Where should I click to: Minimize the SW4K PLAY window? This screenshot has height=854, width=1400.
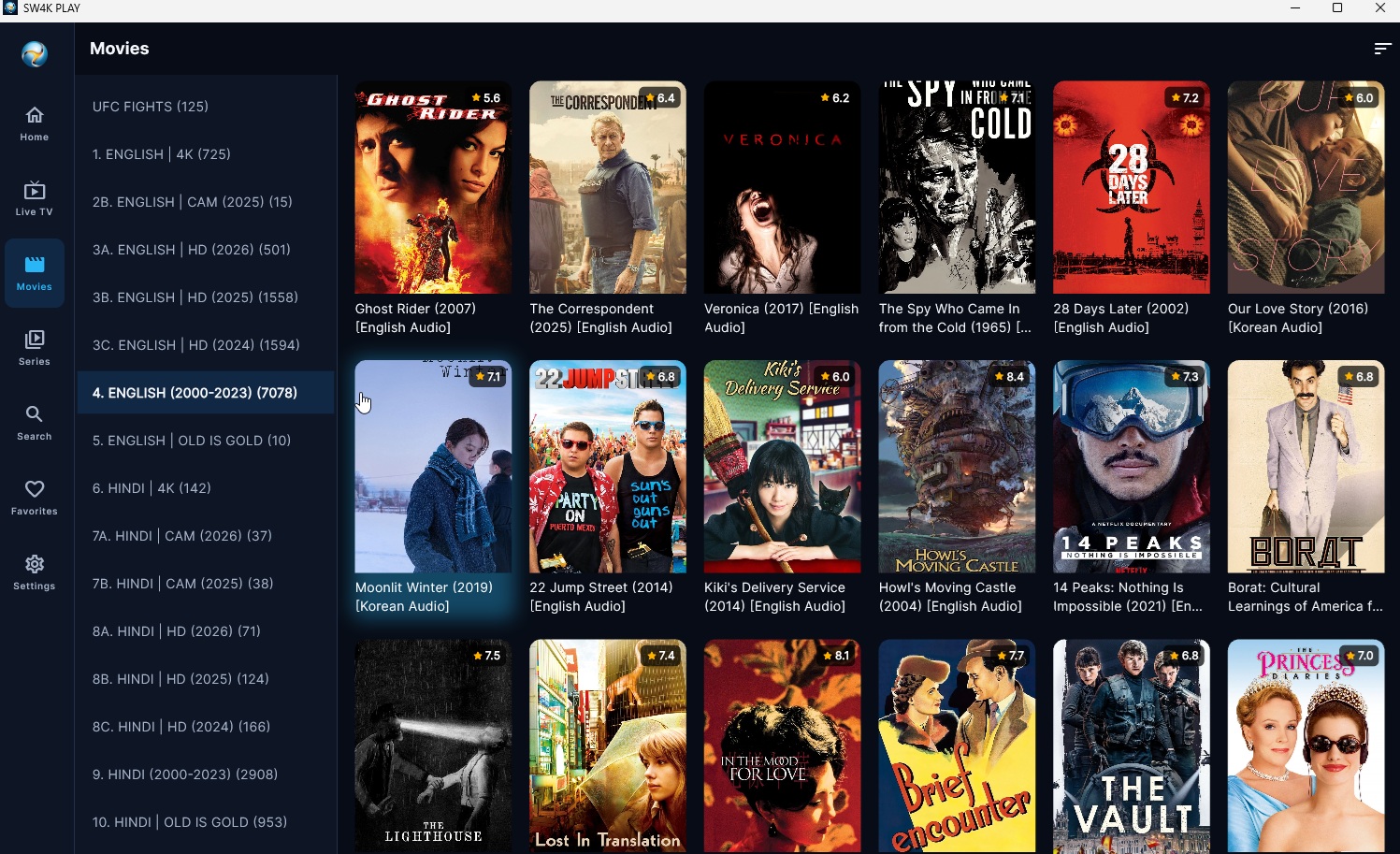[1295, 8]
